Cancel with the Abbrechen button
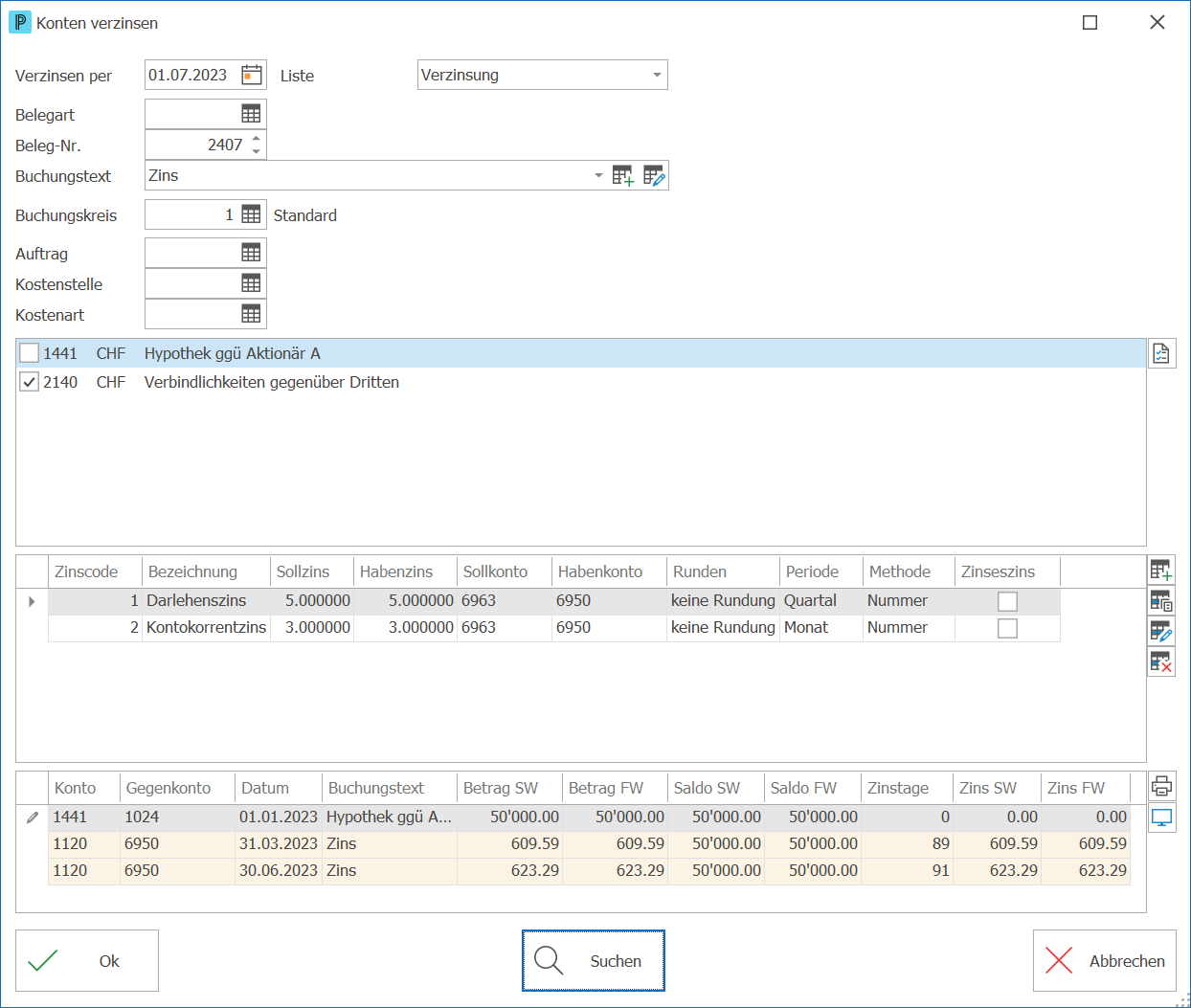The image size is (1191, 1008). click(x=1105, y=961)
